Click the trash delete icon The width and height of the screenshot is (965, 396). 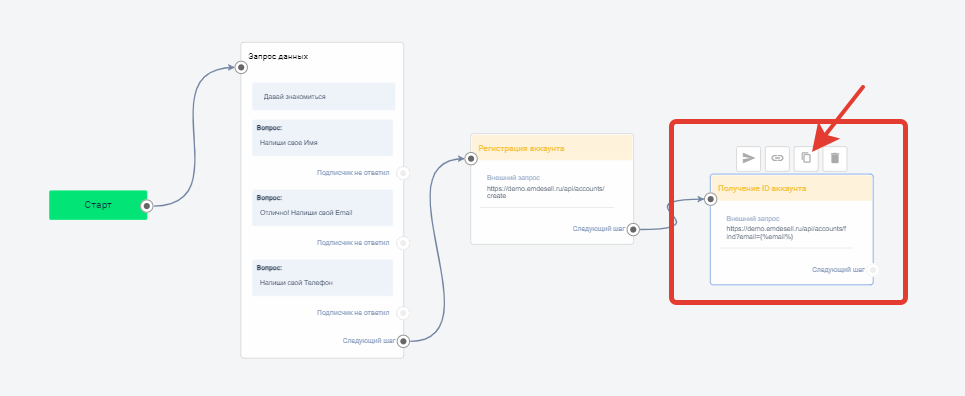pos(835,158)
